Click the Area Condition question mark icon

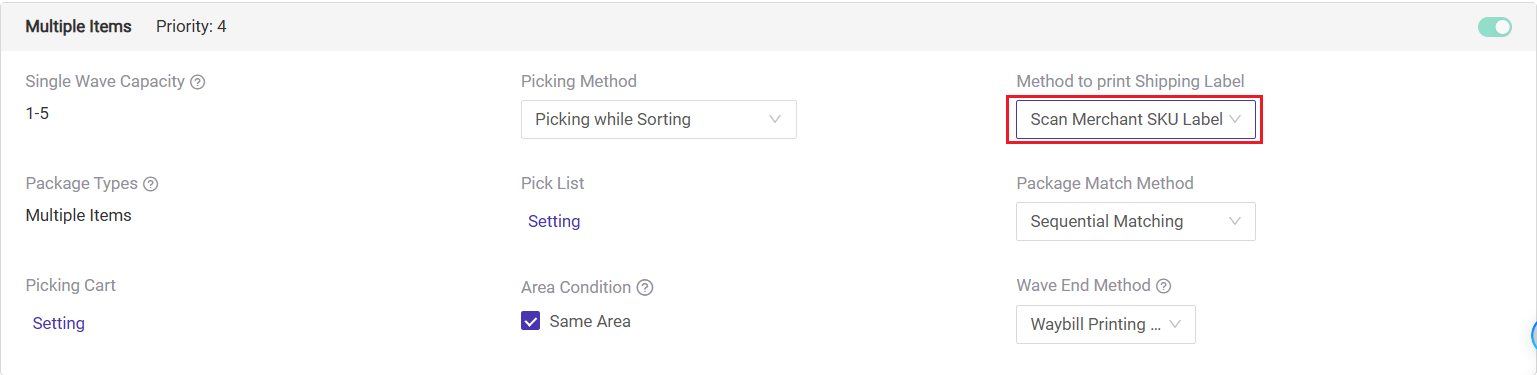coord(645,288)
